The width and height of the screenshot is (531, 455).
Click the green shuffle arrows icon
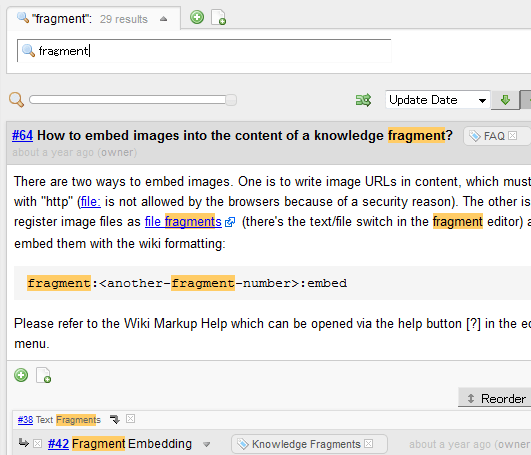point(363,100)
